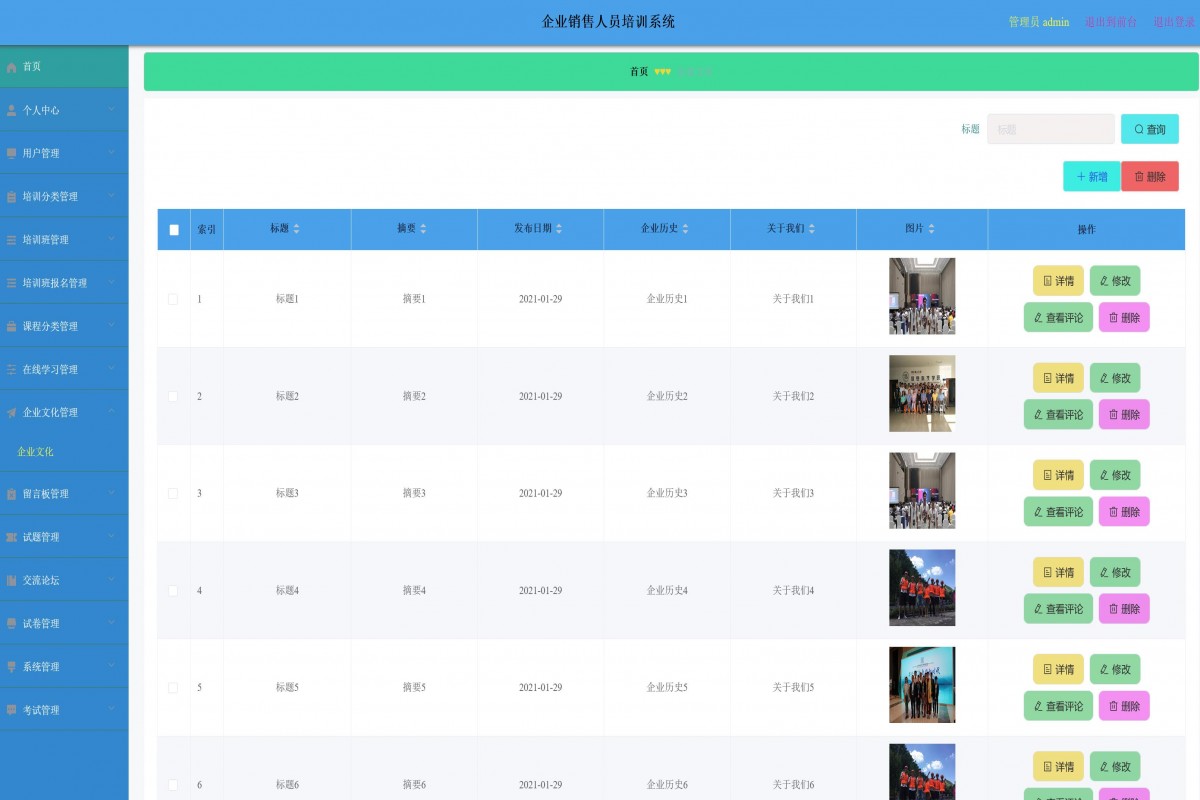Click the 新增 button

(x=1091, y=177)
